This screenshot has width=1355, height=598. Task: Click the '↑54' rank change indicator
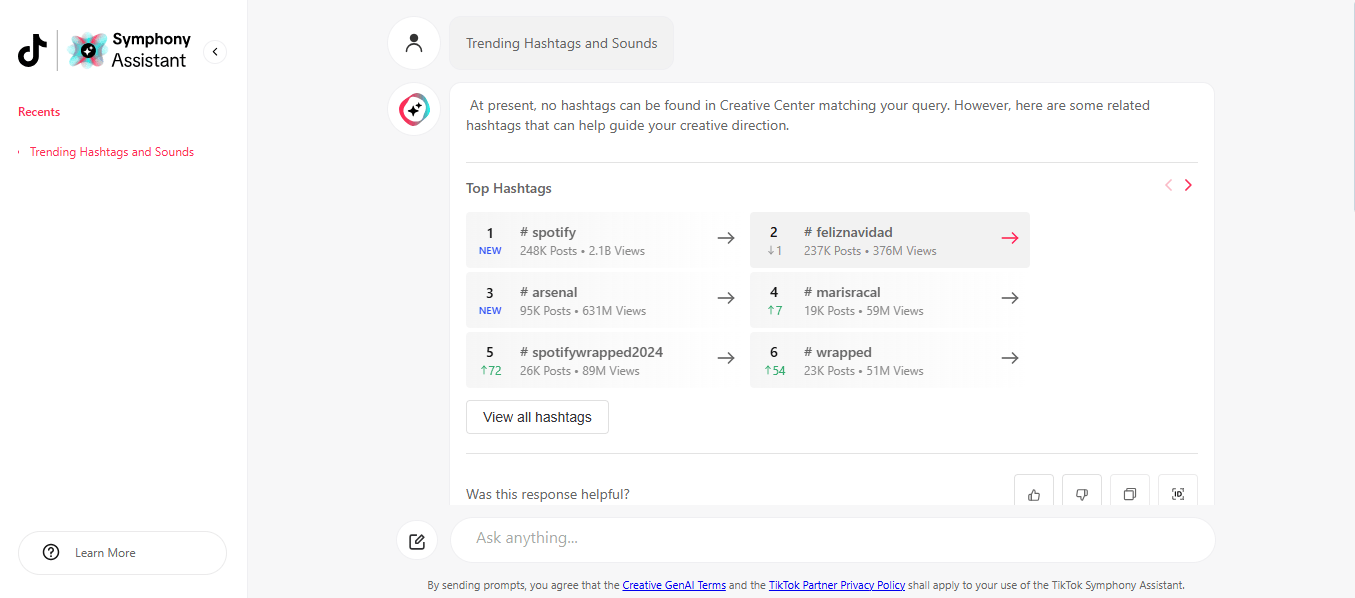(774, 371)
